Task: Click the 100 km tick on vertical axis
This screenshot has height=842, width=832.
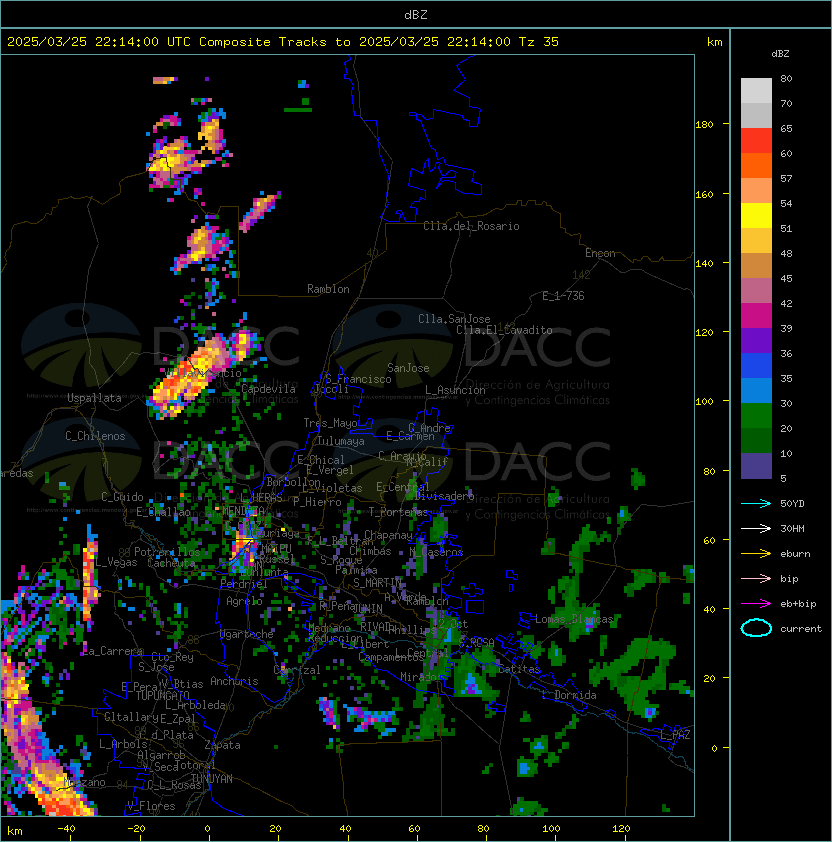Action: [704, 401]
